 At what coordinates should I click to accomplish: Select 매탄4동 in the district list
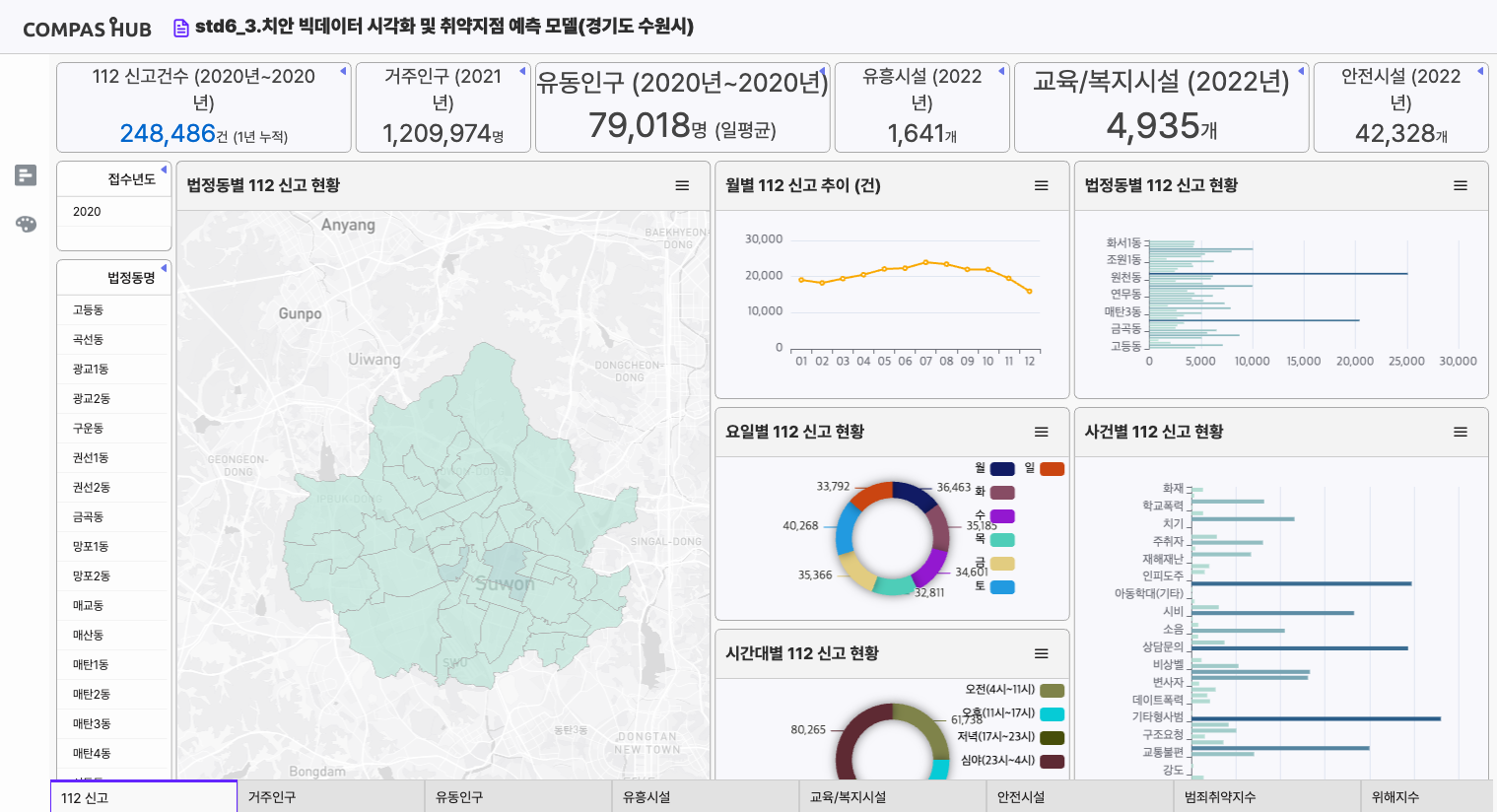point(114,754)
